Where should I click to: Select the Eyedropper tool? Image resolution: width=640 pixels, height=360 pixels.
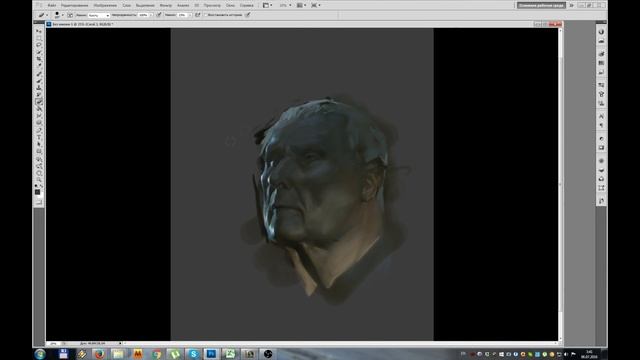click(x=39, y=65)
